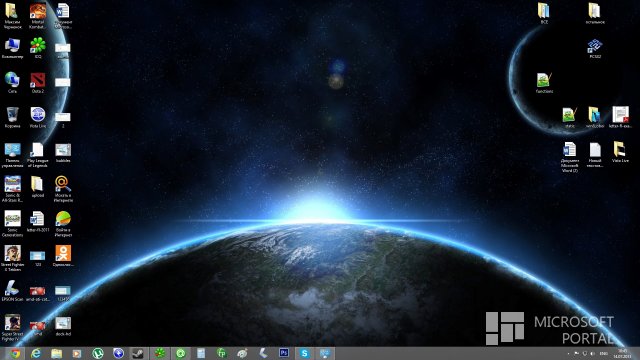Open the Odnoklassniki orange shortcut
Image resolution: width=640 pixels, height=360 pixels.
point(63,256)
